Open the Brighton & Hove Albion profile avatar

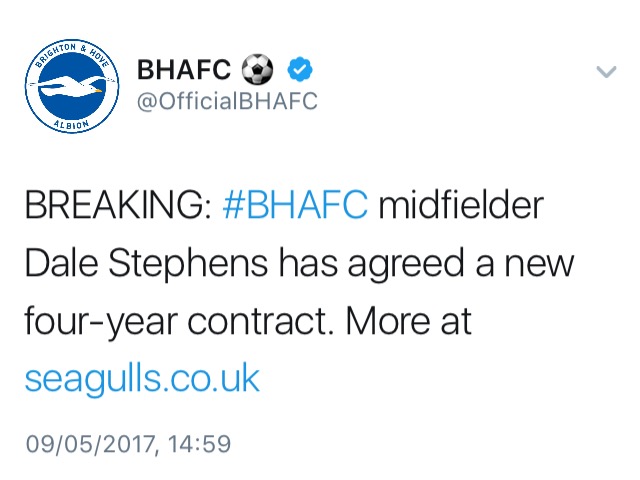tap(72, 86)
